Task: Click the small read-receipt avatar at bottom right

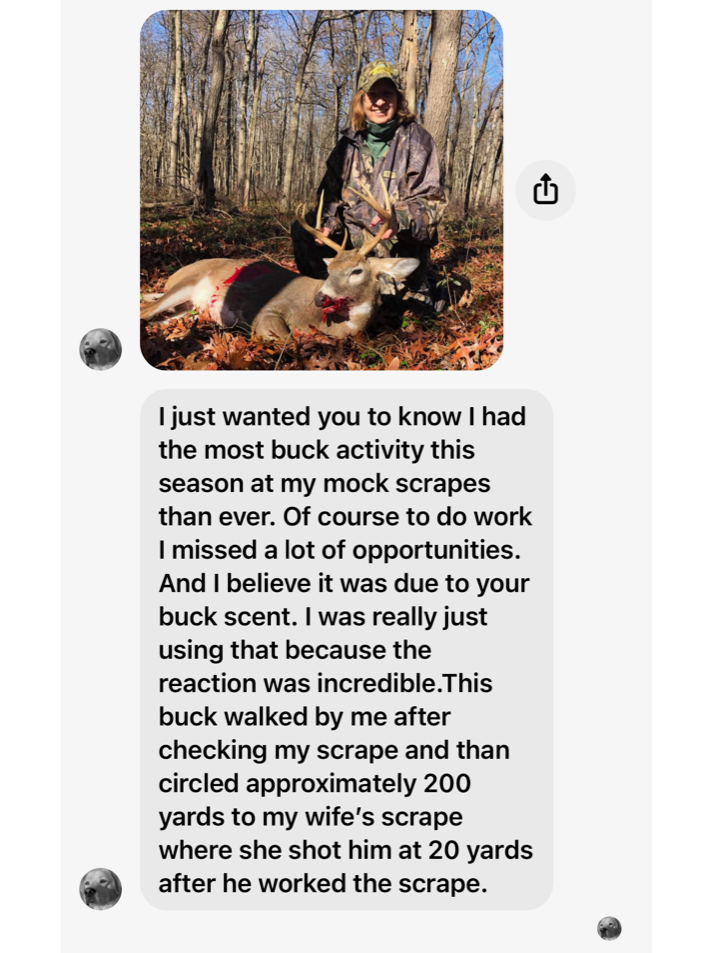Action: tap(609, 928)
